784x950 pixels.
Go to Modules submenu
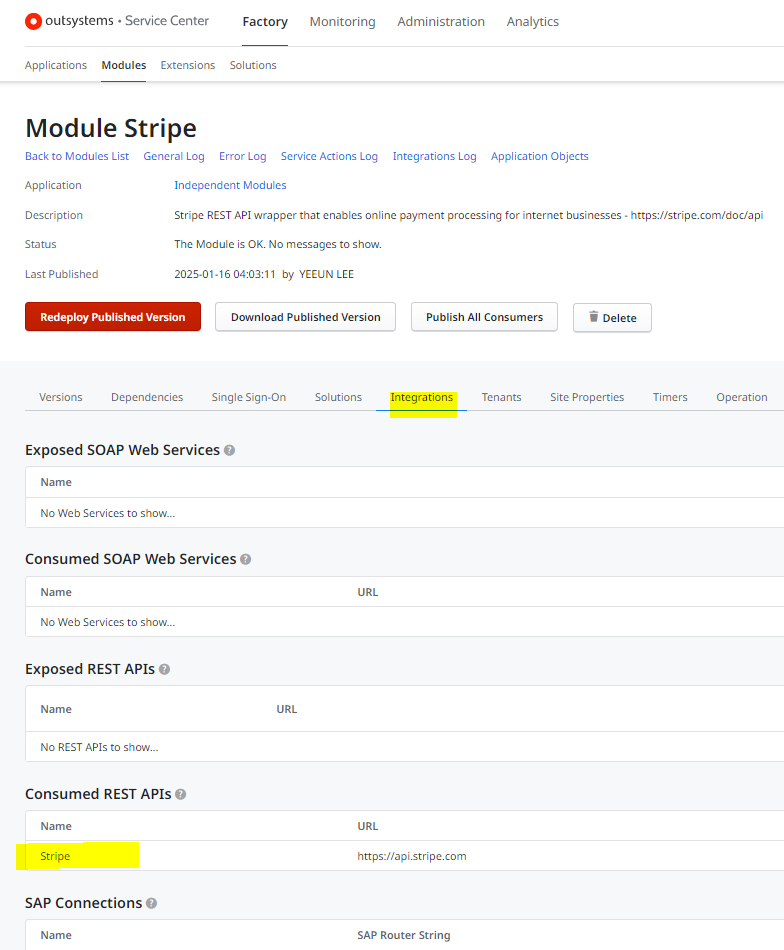tap(124, 65)
